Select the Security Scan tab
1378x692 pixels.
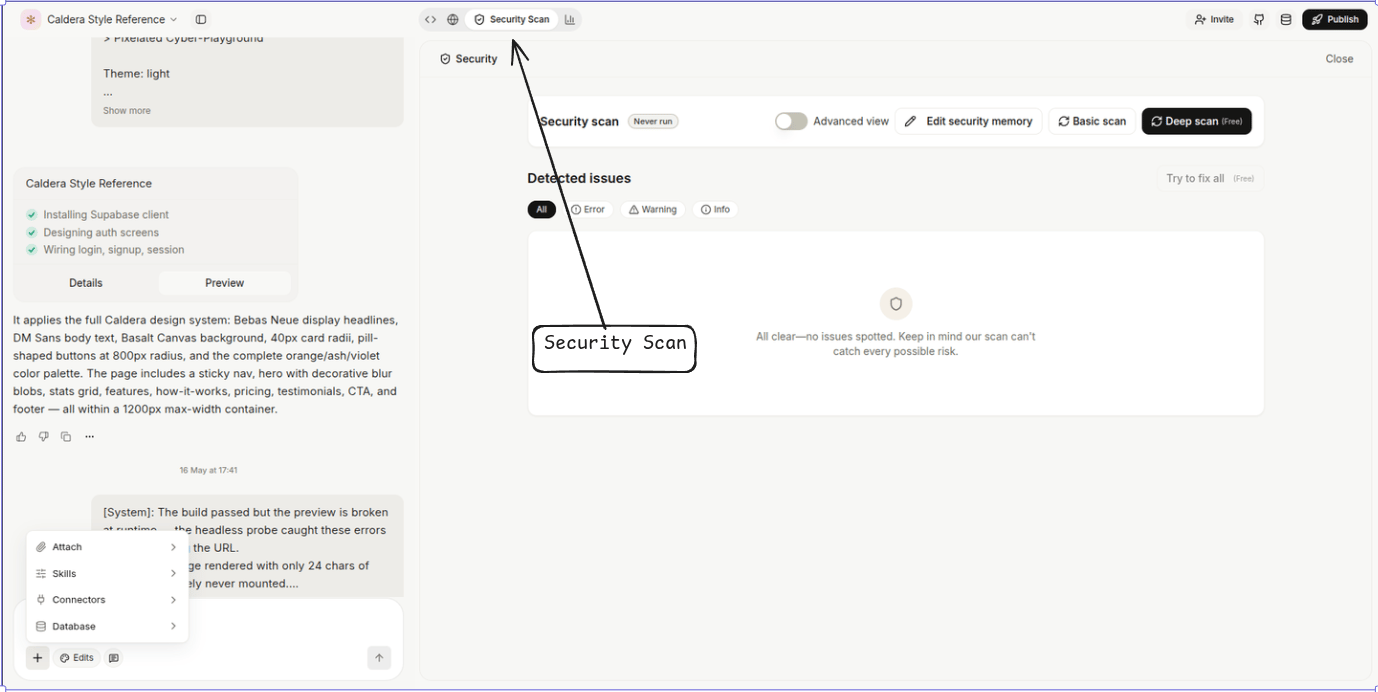pyautogui.click(x=511, y=19)
